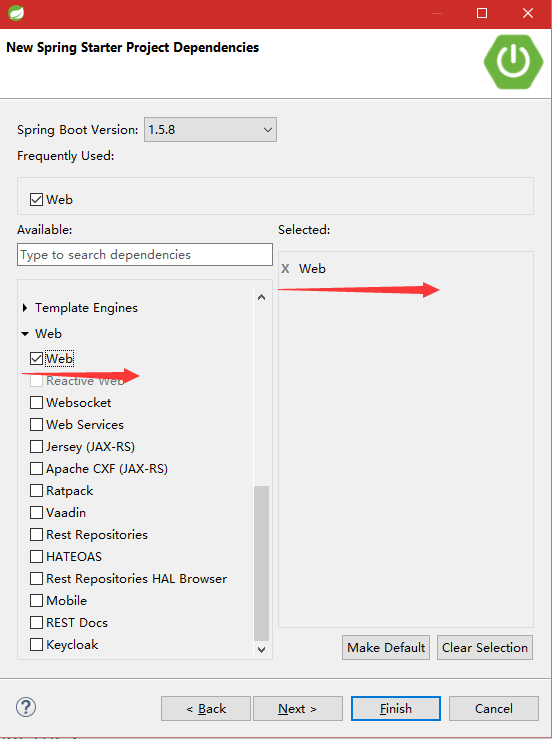Check the Keycloak dependency
Image resolution: width=552 pixels, height=739 pixels.
(36, 644)
